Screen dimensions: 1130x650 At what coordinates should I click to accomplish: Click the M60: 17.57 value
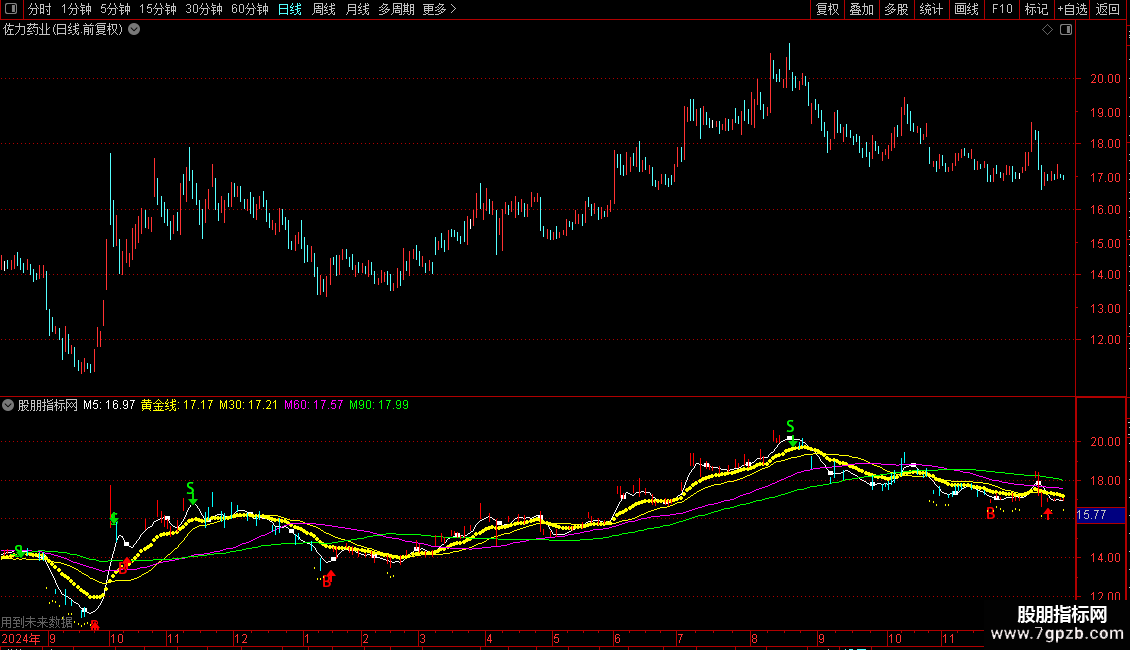point(313,405)
